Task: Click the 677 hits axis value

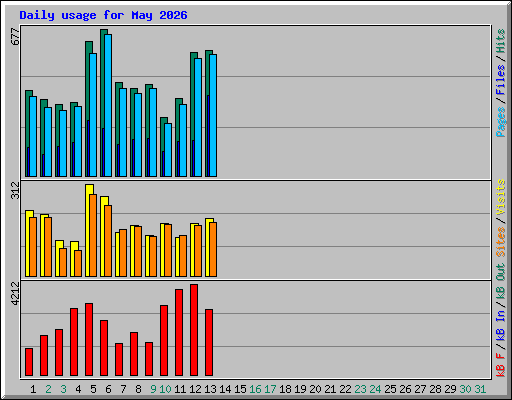Action: [15, 36]
